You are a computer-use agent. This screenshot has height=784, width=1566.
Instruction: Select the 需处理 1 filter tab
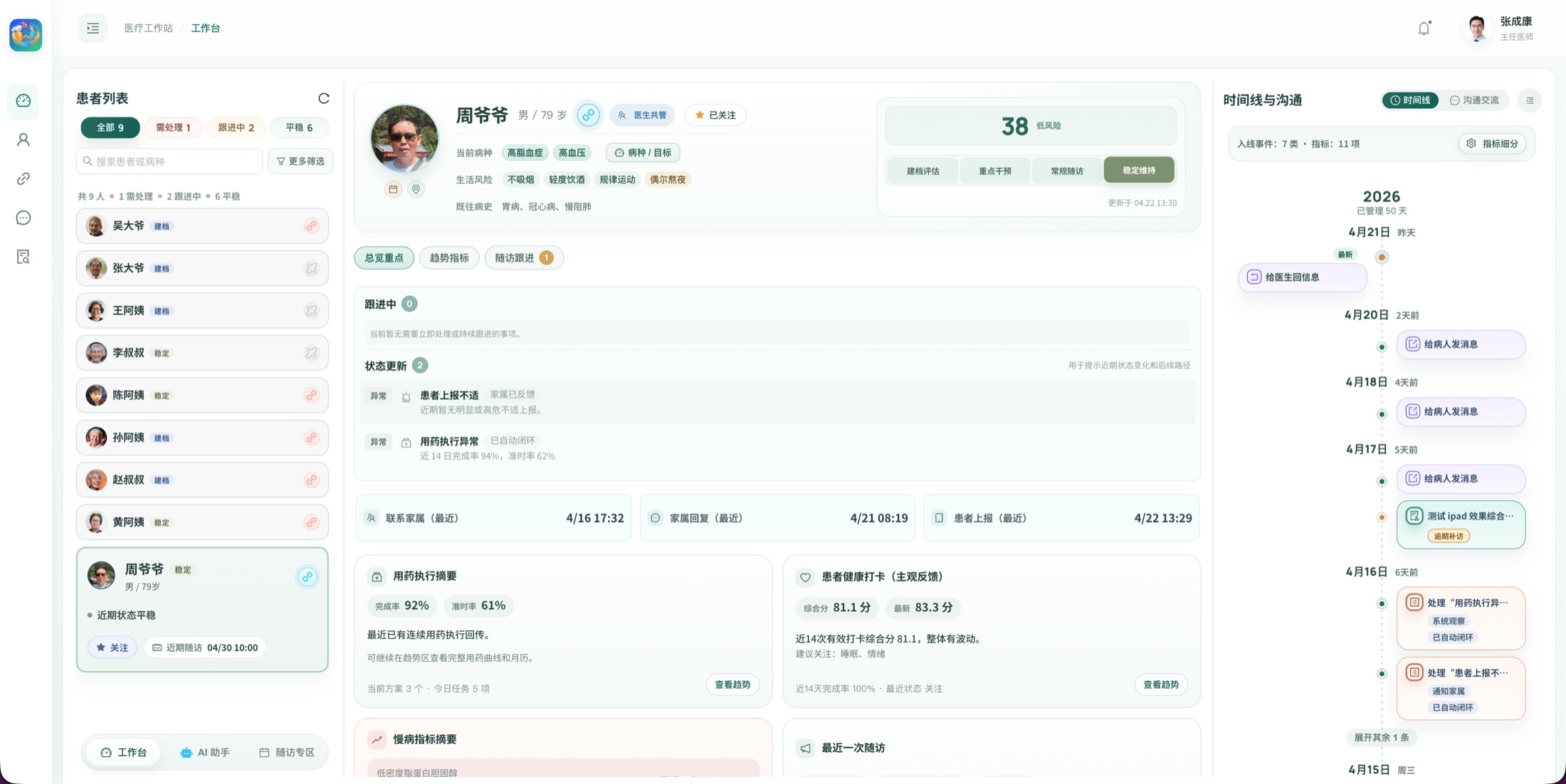click(173, 127)
